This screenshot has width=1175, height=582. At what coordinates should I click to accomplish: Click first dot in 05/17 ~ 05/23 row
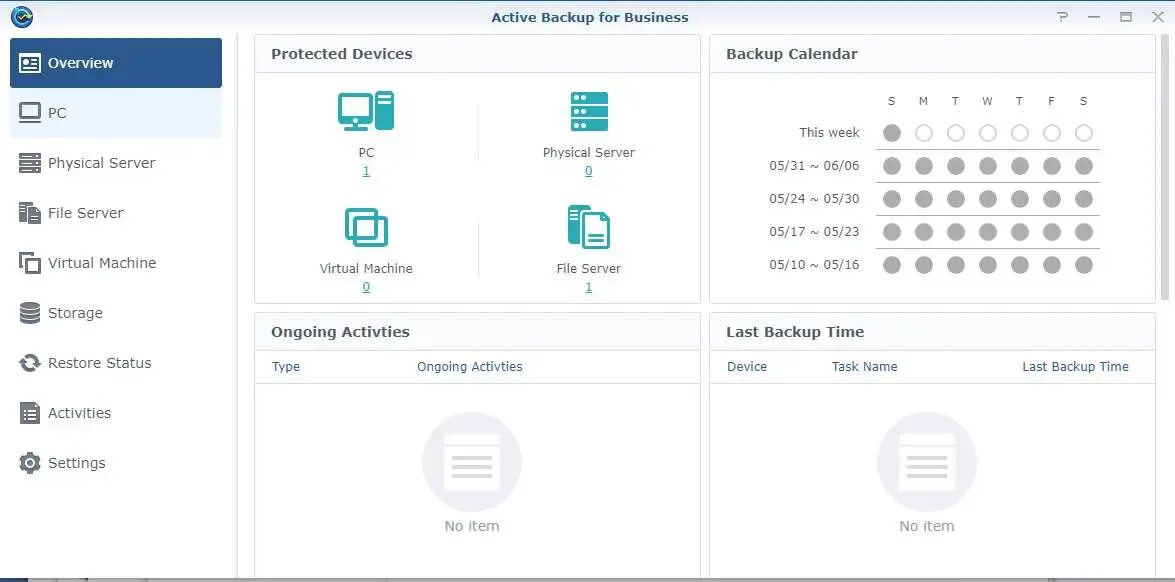[892, 232]
